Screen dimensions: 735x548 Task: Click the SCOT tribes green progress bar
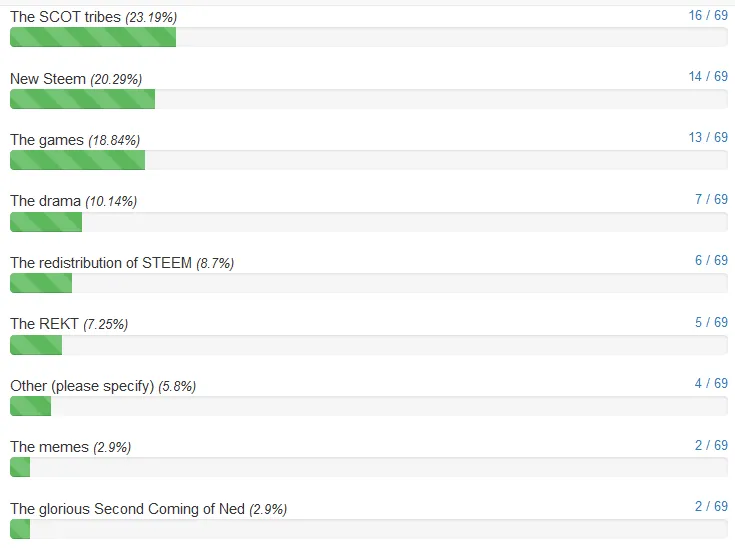coord(93,37)
